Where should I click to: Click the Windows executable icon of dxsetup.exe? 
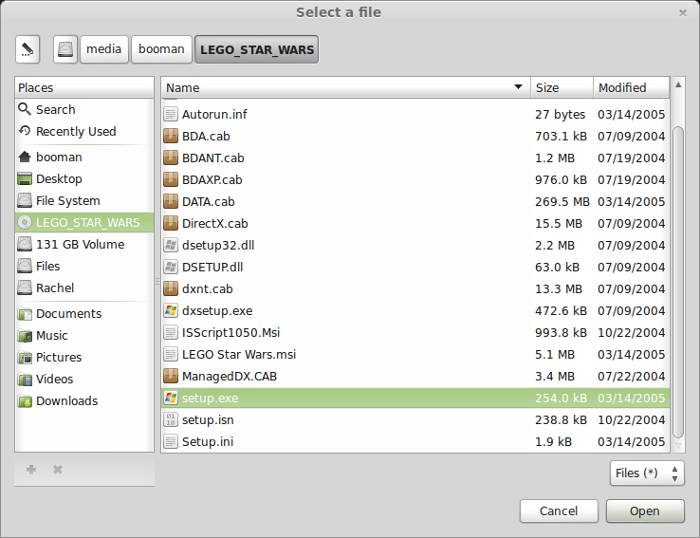pos(171,310)
